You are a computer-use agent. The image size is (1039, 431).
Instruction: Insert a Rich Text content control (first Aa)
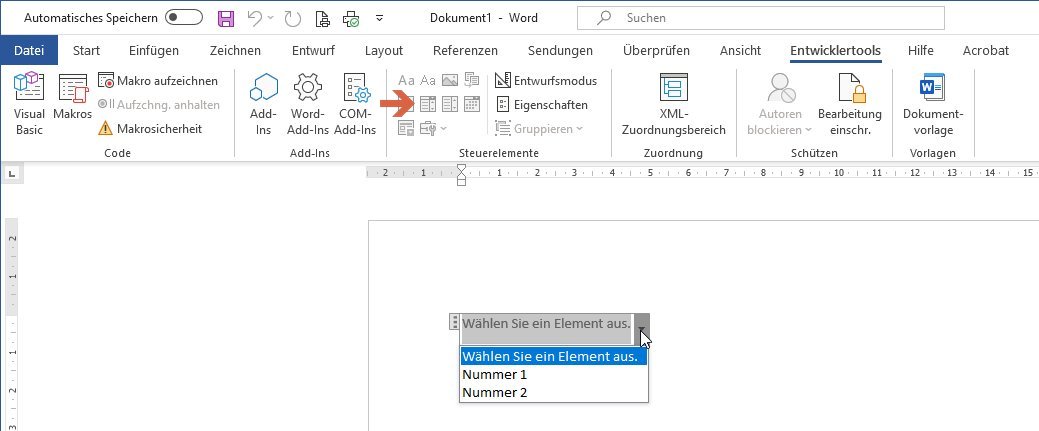click(406, 81)
